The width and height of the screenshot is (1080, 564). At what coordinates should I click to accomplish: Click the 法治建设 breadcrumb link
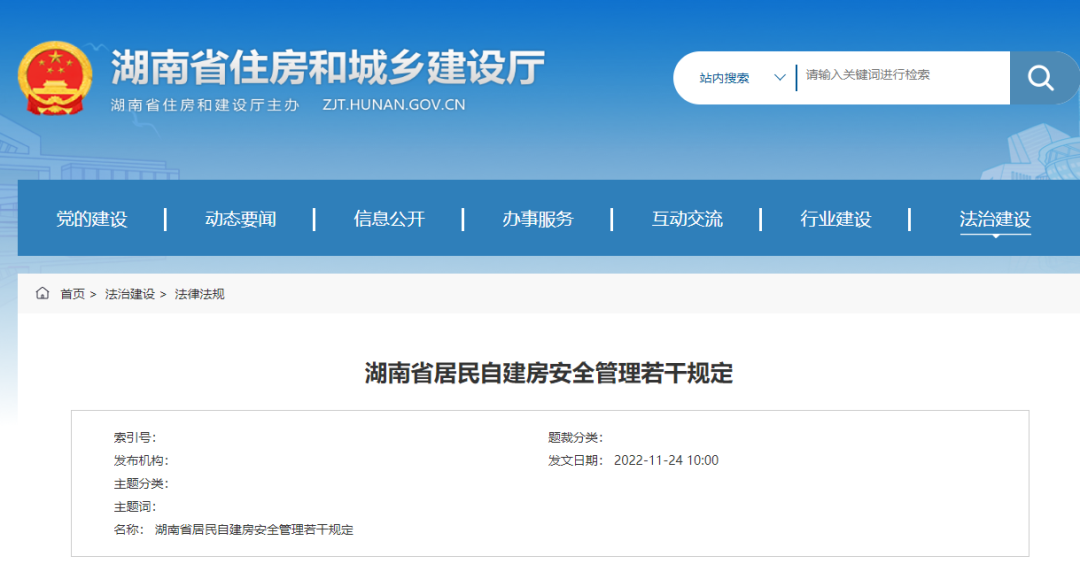point(129,294)
